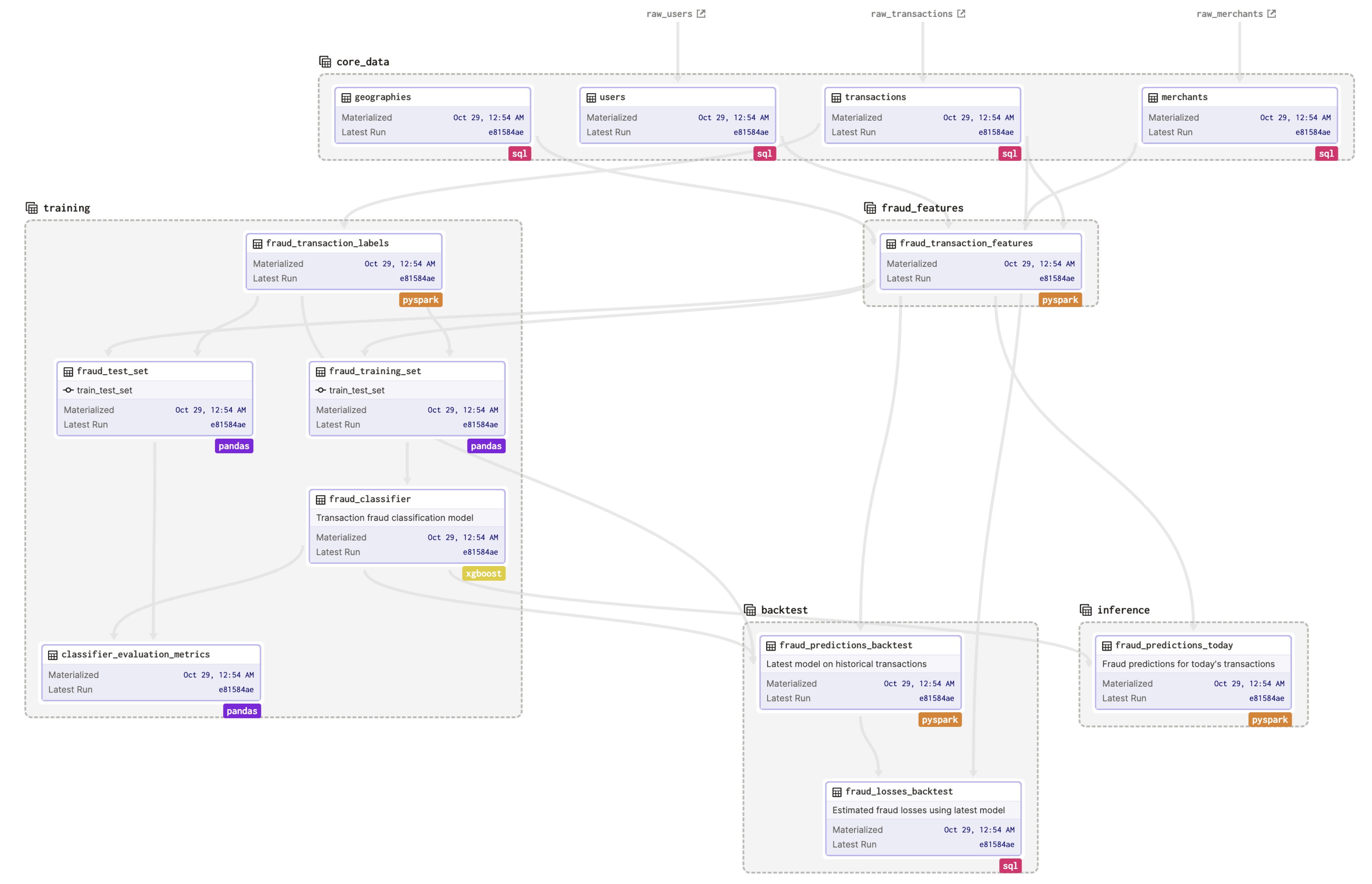Screen dimensions: 1372x884
Task: Click the sql tag under merchants
Action: click(x=1327, y=153)
